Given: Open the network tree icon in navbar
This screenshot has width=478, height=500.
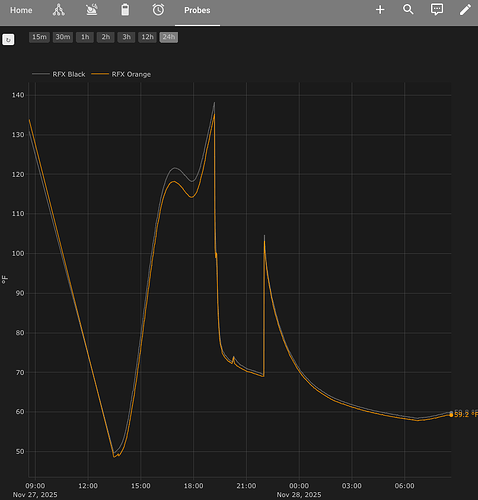Looking at the screenshot, I should point(59,10).
